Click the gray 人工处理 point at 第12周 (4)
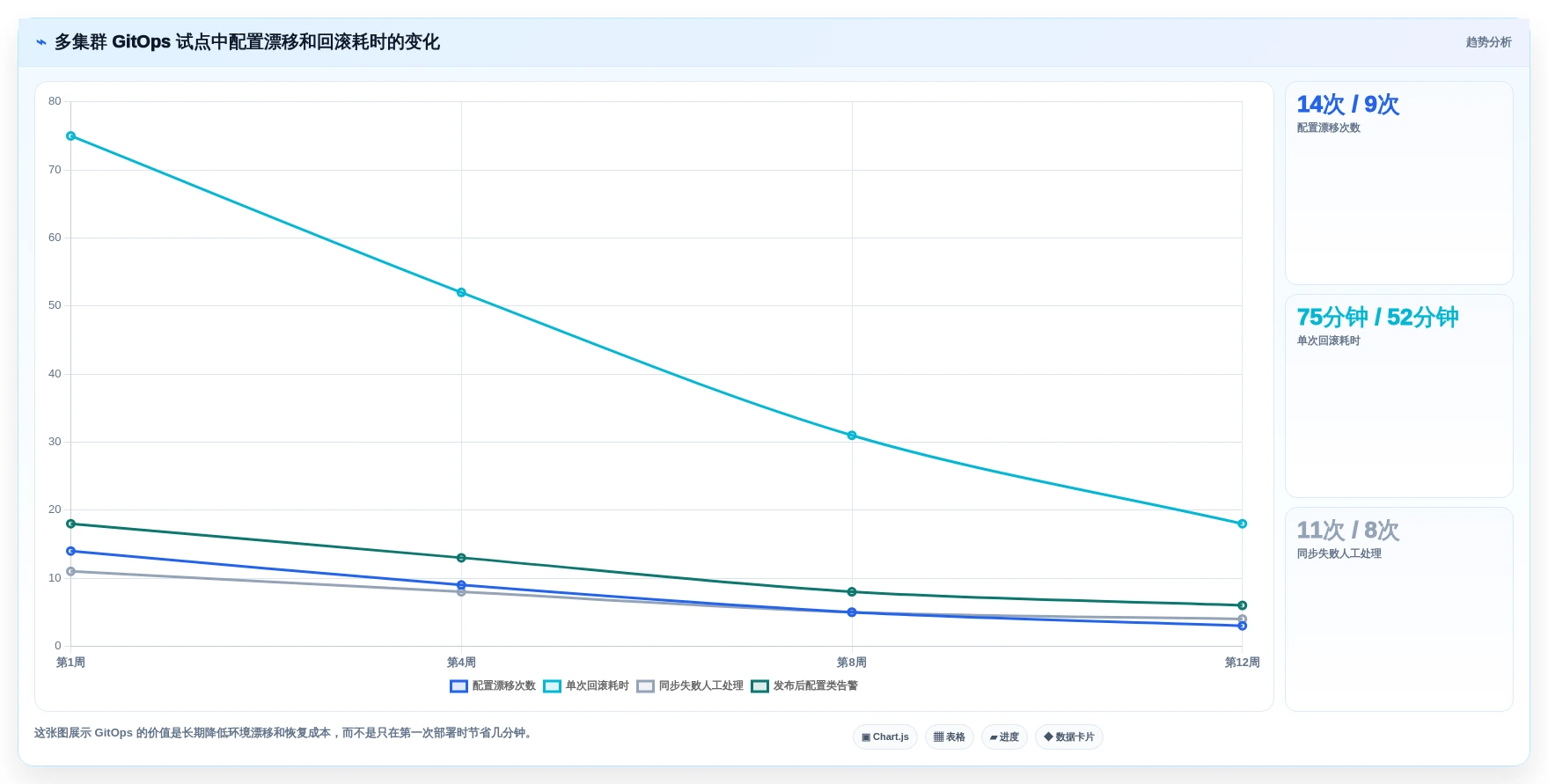The width and height of the screenshot is (1548, 784). (x=1243, y=619)
